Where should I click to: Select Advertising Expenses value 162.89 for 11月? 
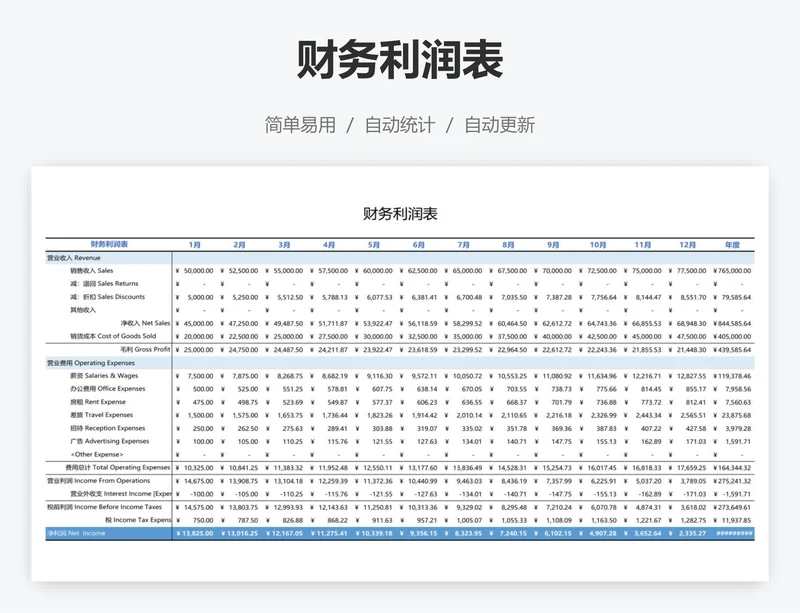pos(651,442)
